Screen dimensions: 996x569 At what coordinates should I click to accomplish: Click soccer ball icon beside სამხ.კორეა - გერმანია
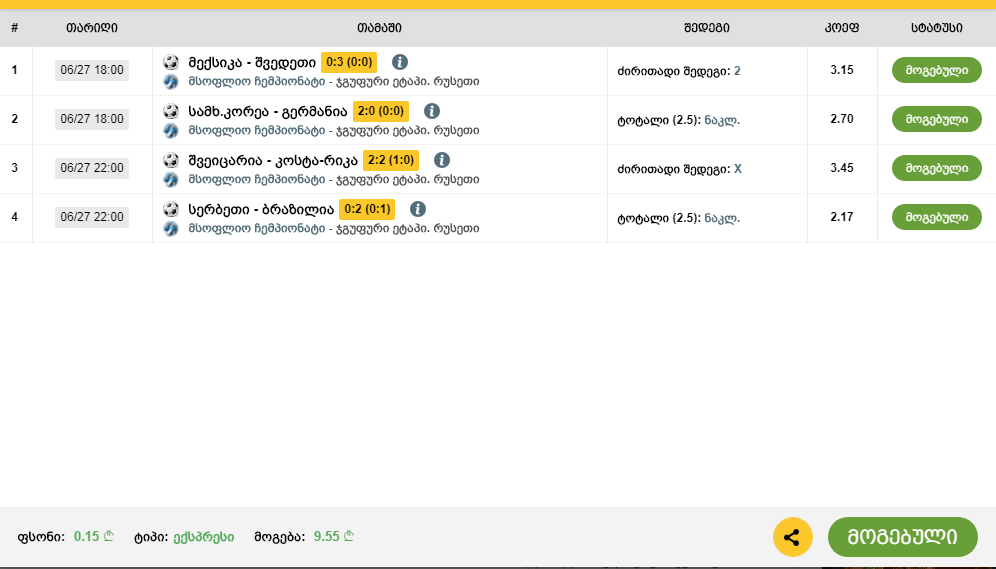[171, 111]
